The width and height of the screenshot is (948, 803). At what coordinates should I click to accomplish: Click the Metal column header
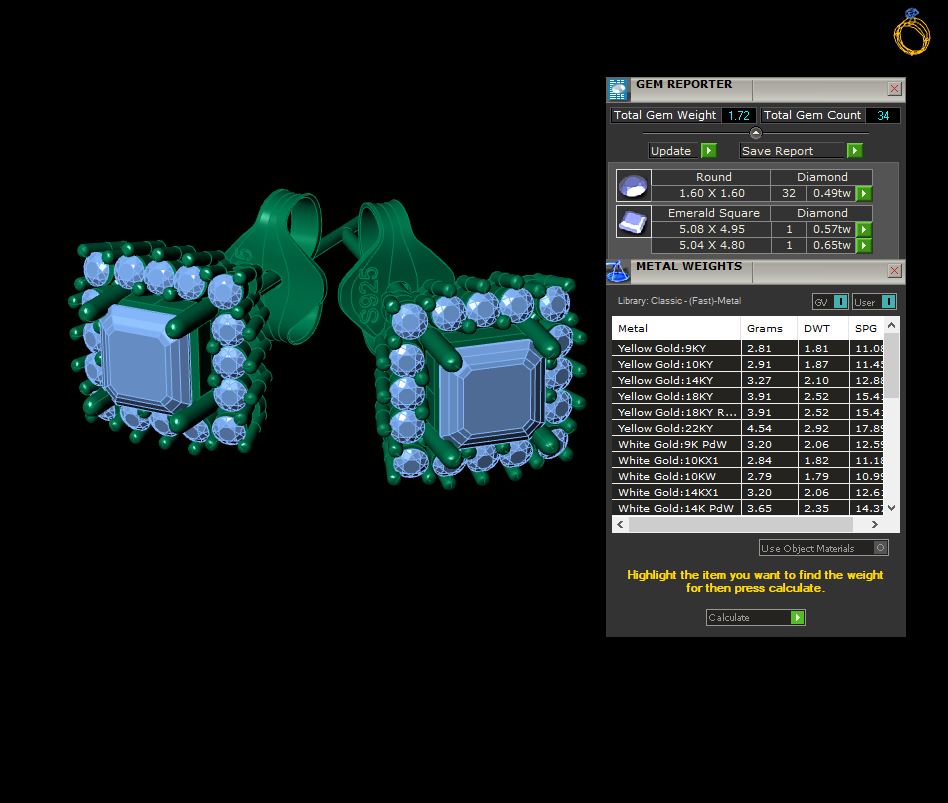(x=676, y=328)
